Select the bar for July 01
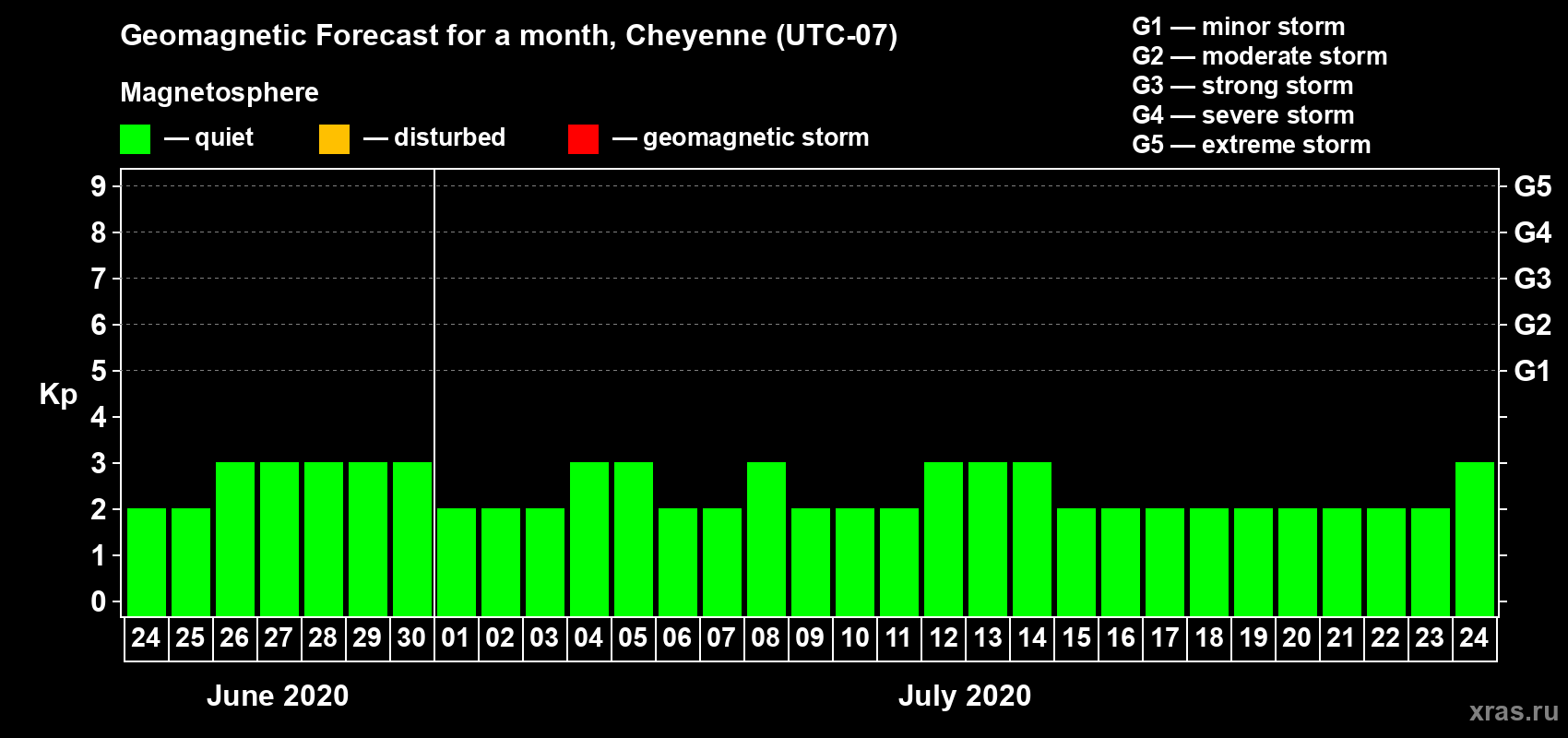 pyautogui.click(x=457, y=562)
